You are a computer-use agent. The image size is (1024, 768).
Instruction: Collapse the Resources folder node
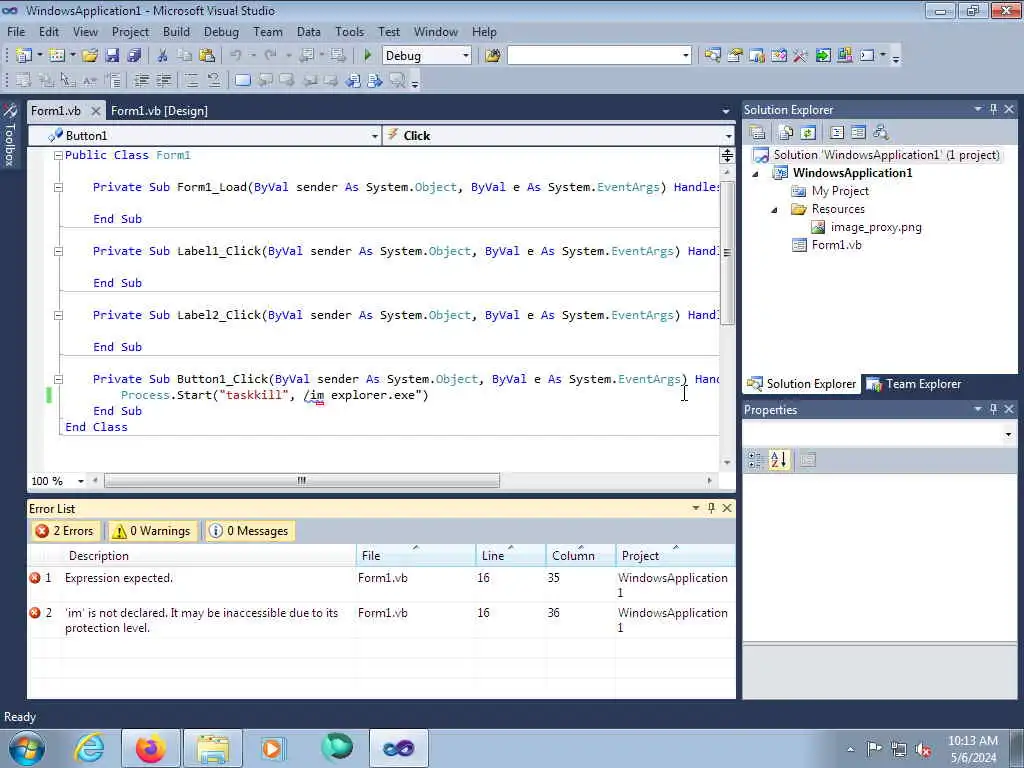pos(775,210)
